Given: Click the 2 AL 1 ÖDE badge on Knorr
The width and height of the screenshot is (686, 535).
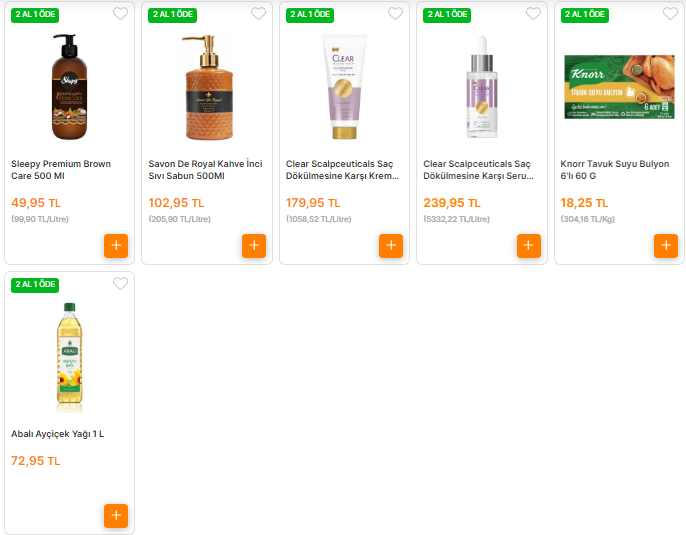Looking at the screenshot, I should pos(584,14).
